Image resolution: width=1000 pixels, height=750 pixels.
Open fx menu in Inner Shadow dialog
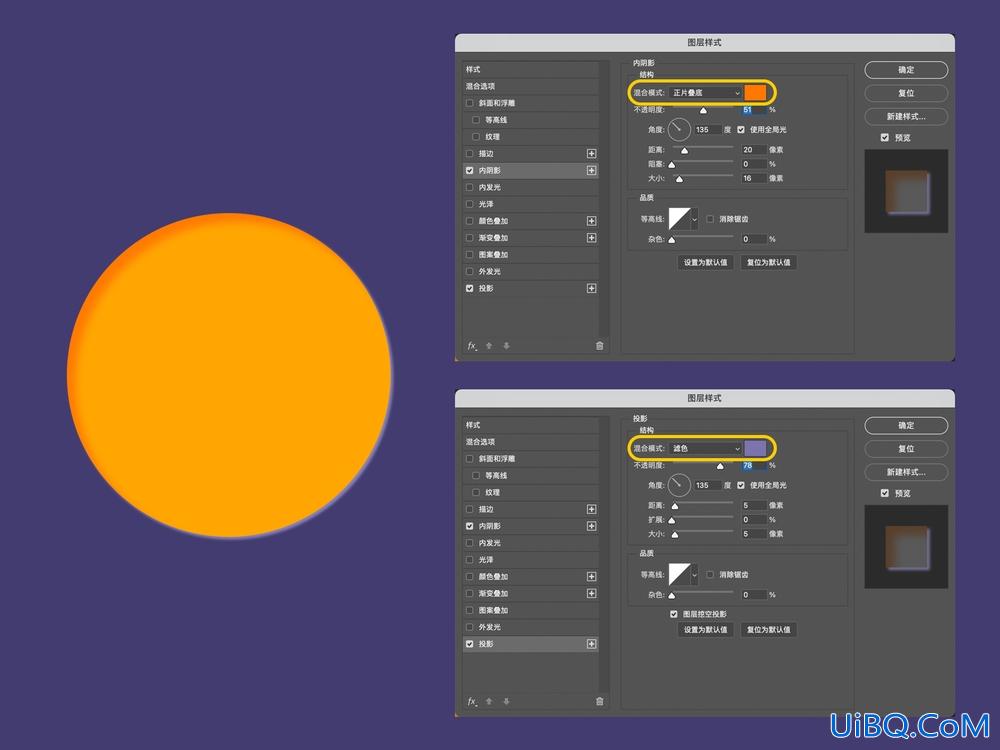coord(472,346)
